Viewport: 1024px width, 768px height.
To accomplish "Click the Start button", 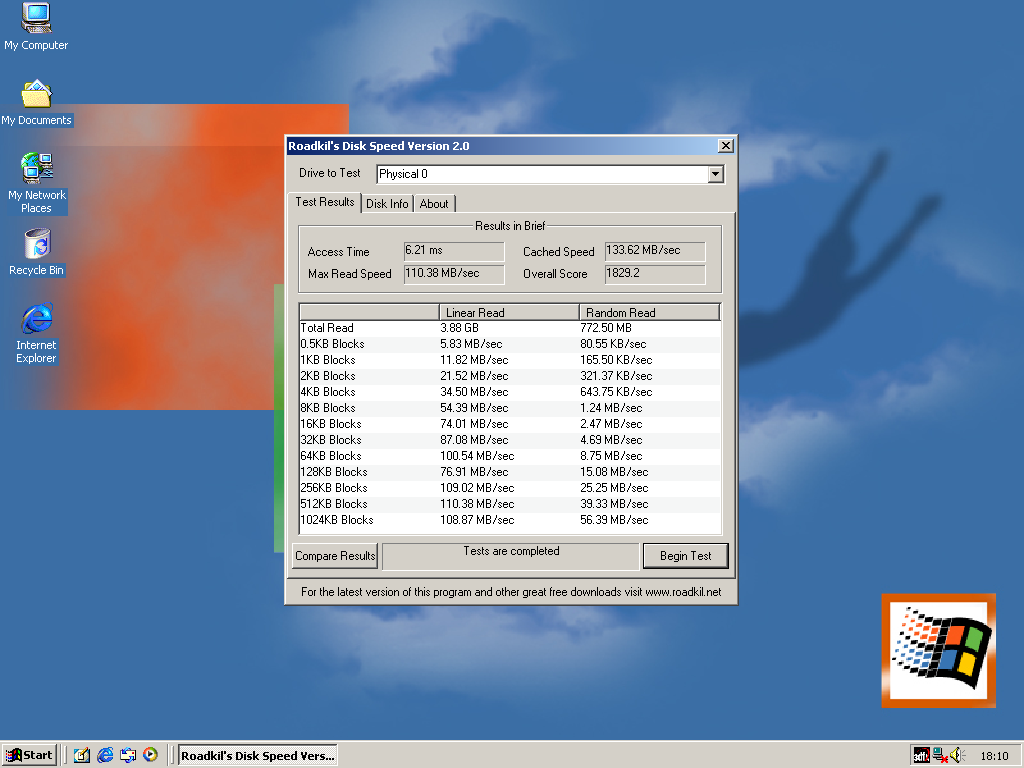I will point(29,755).
